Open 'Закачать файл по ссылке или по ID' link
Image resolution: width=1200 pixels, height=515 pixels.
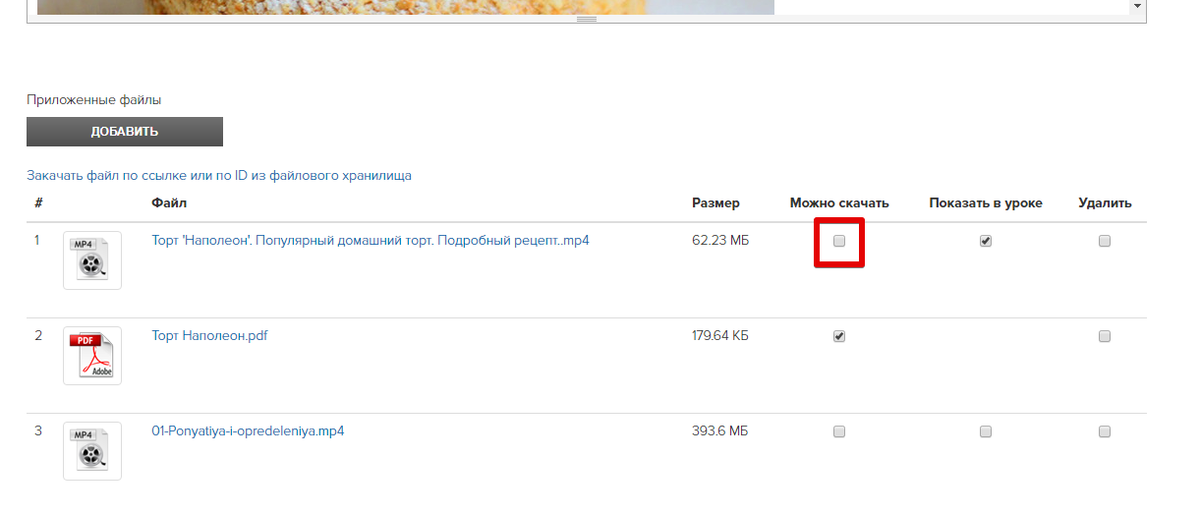pyautogui.click(x=219, y=175)
